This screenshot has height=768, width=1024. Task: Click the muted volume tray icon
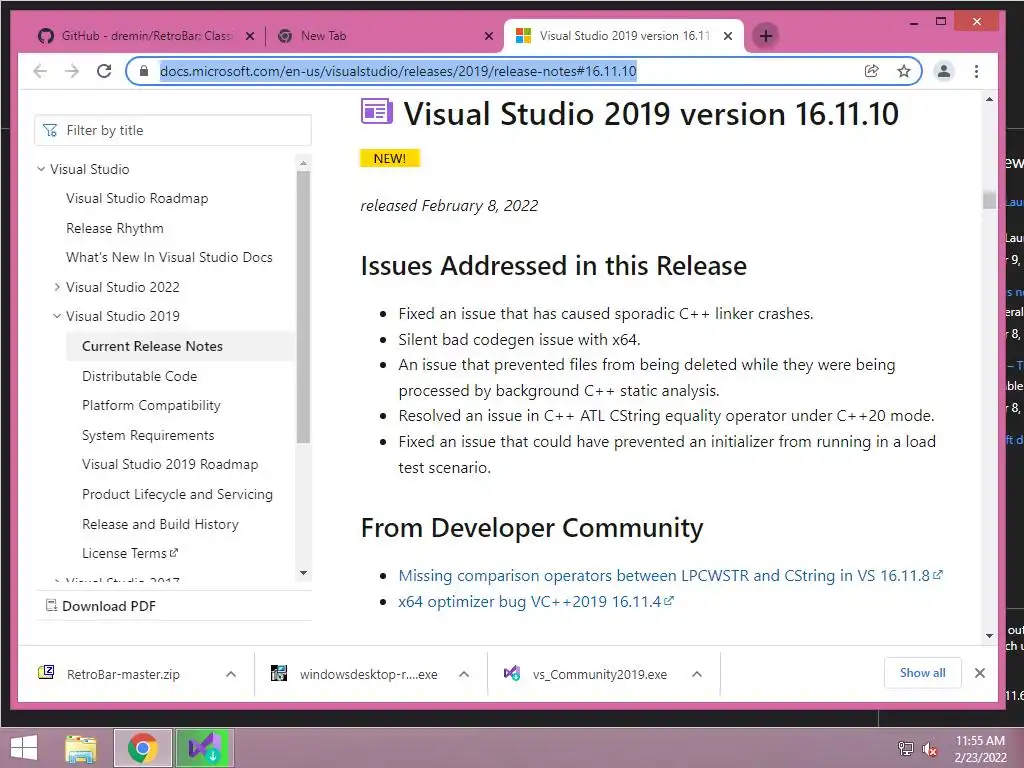pyautogui.click(x=929, y=749)
